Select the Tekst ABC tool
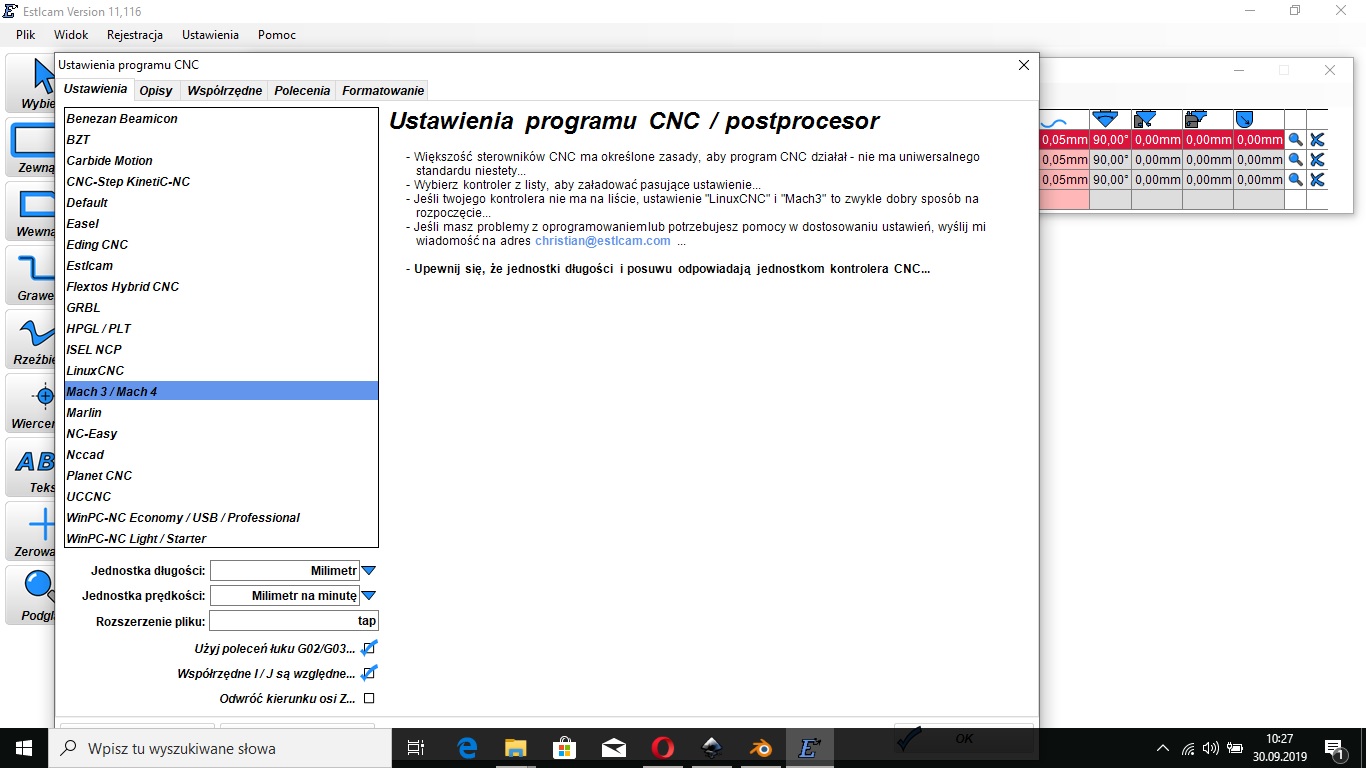The width and height of the screenshot is (1366, 768). (x=31, y=467)
